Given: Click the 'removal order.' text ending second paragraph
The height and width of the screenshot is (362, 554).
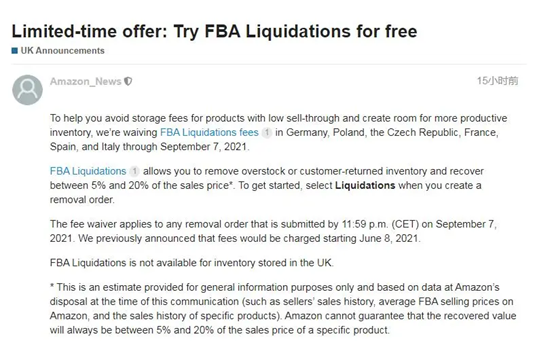Looking at the screenshot, I should click(x=82, y=200).
